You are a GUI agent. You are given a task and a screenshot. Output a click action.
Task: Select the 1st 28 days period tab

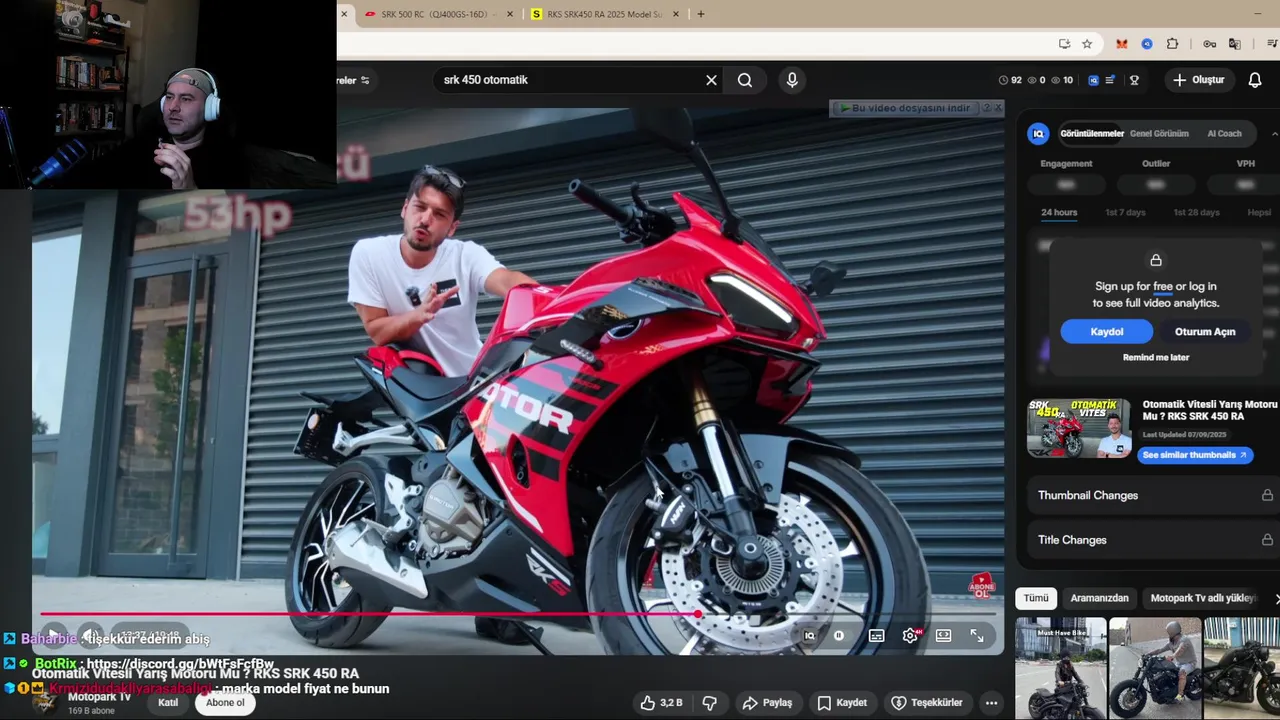click(x=1196, y=213)
